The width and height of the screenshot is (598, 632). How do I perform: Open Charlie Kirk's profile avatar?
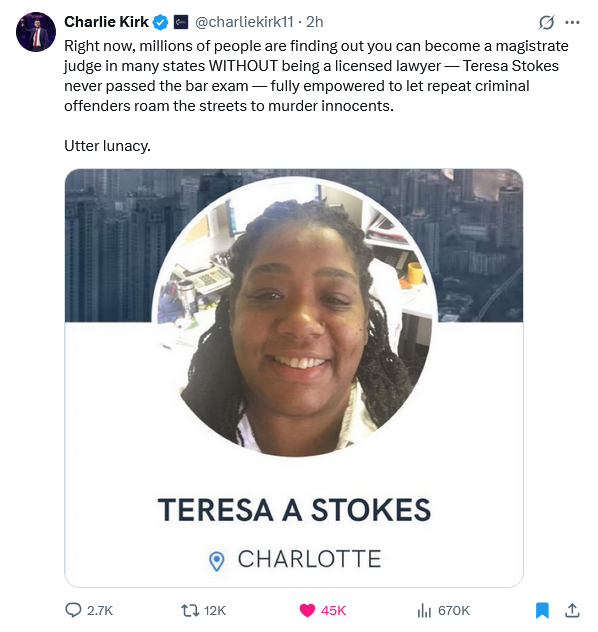36,32
